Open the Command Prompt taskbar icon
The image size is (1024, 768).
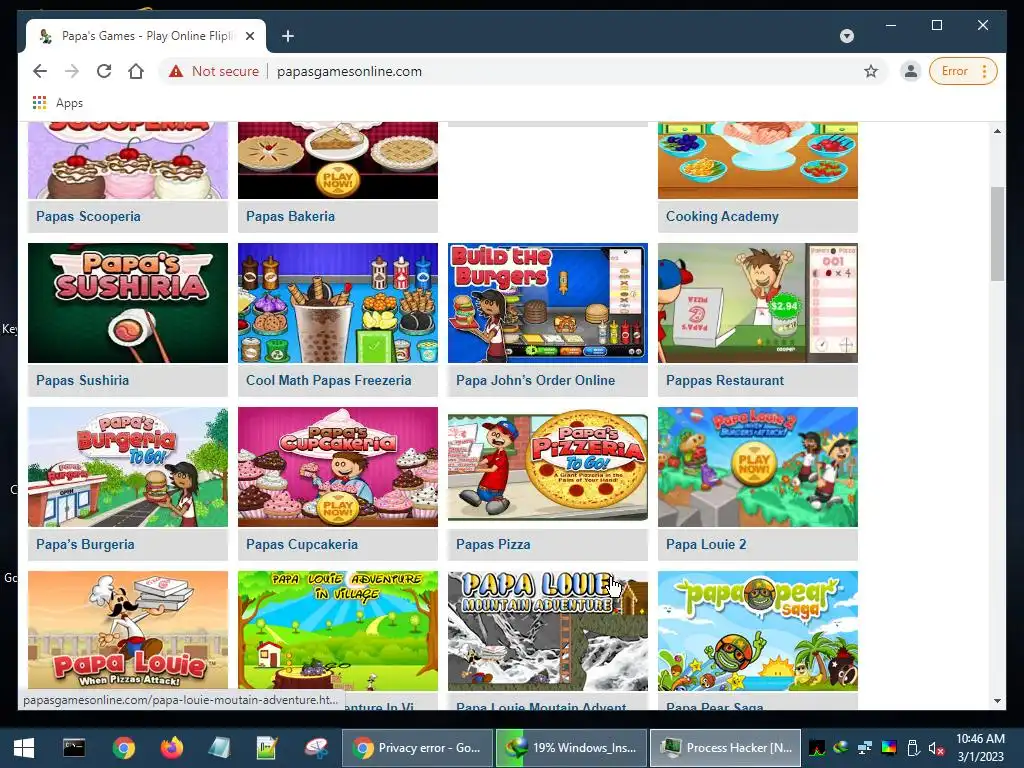(74, 748)
